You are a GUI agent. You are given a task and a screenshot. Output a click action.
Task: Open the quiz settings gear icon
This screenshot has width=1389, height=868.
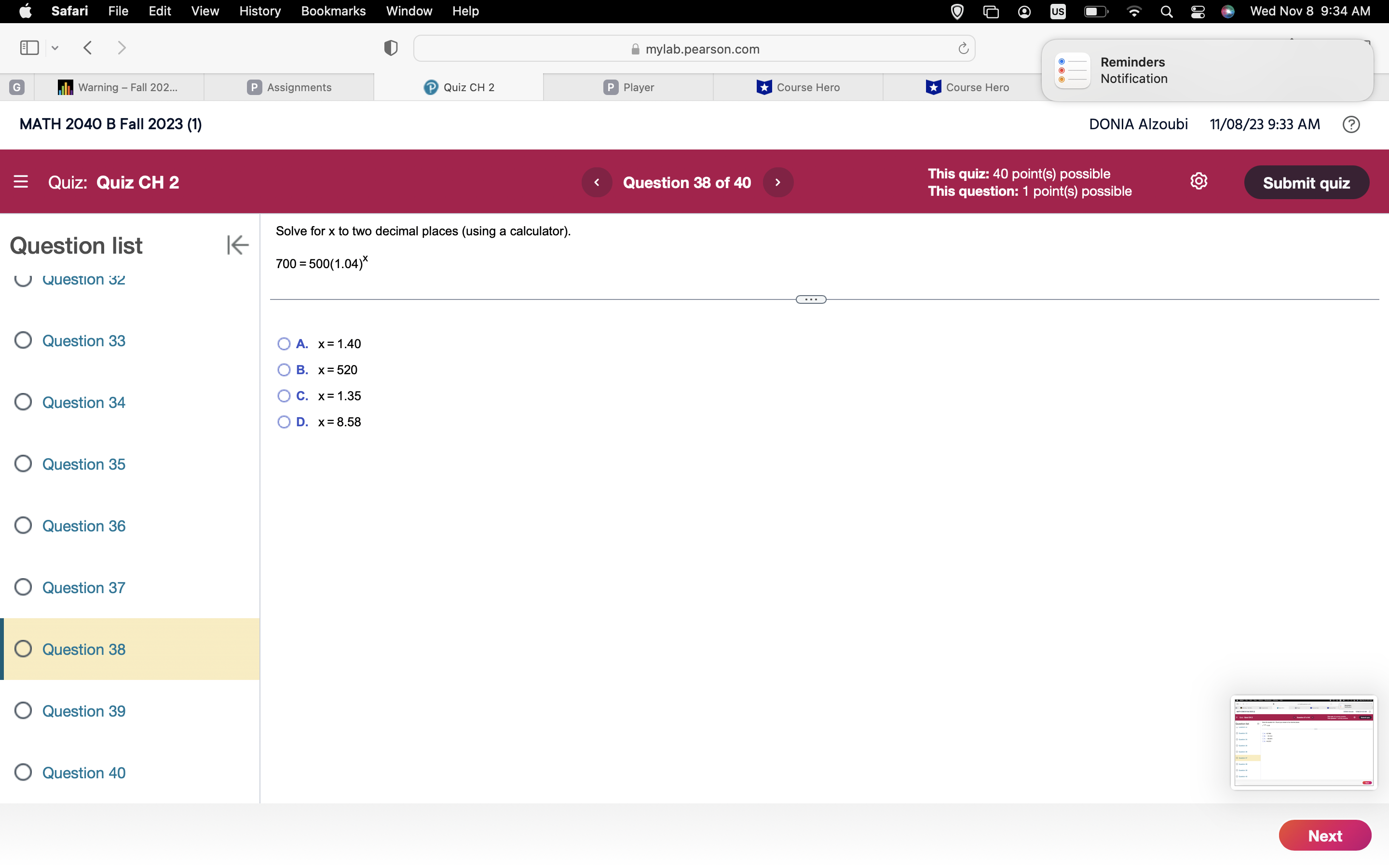coord(1198,181)
